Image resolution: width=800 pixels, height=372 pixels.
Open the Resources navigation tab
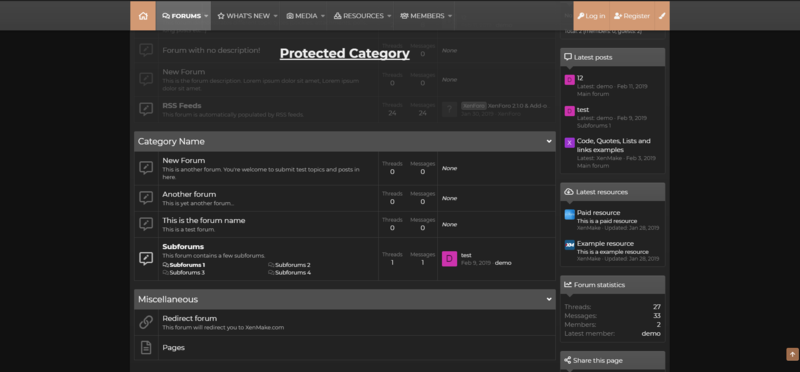[x=358, y=16]
